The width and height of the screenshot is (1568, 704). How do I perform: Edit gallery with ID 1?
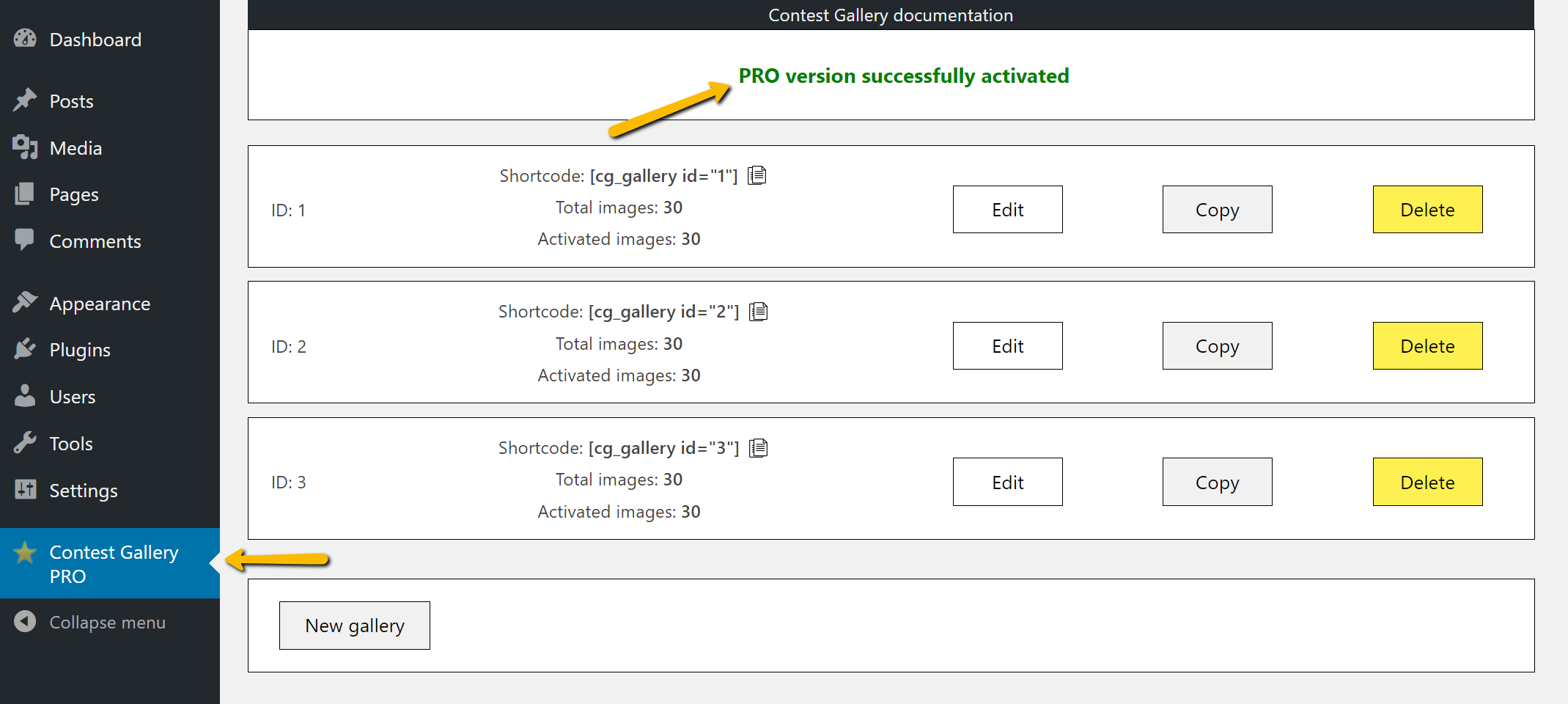tap(1008, 210)
